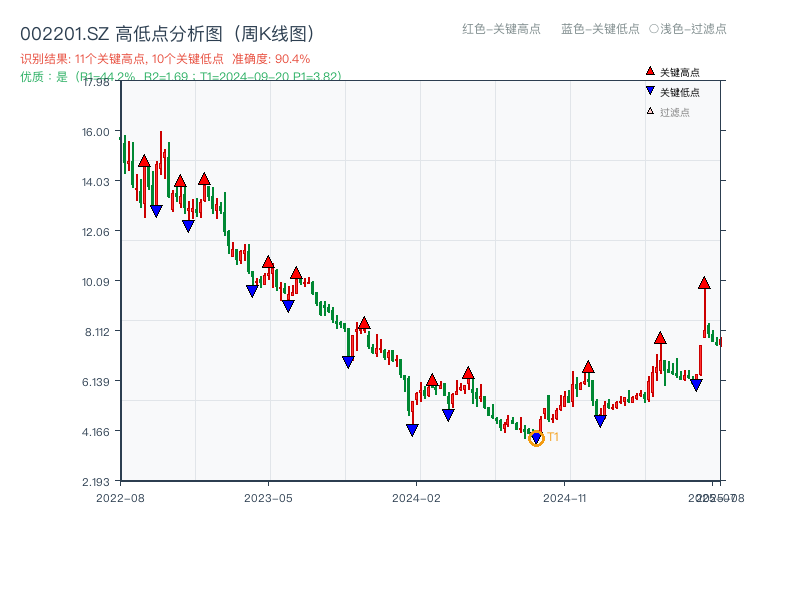Click the 10.09 price axis label

(96, 282)
